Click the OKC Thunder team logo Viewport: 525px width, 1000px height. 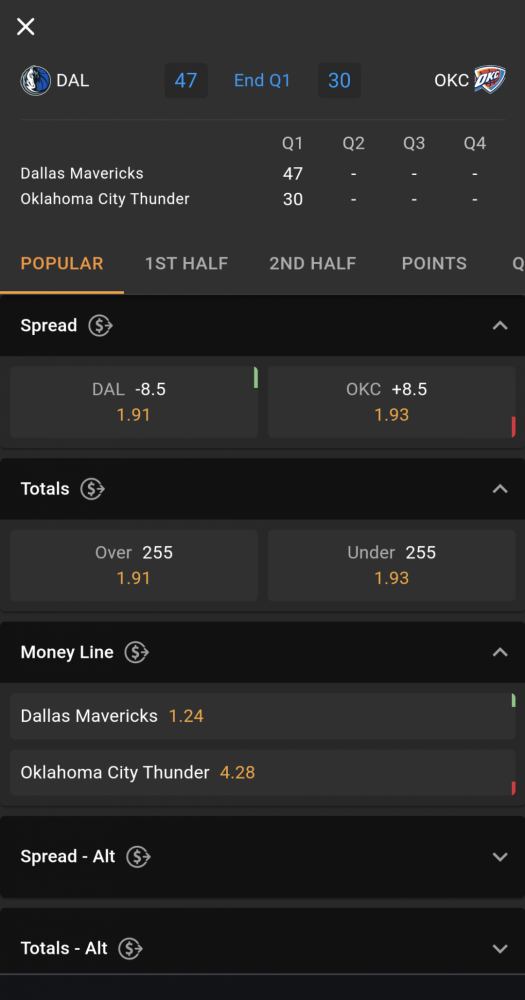[490, 80]
